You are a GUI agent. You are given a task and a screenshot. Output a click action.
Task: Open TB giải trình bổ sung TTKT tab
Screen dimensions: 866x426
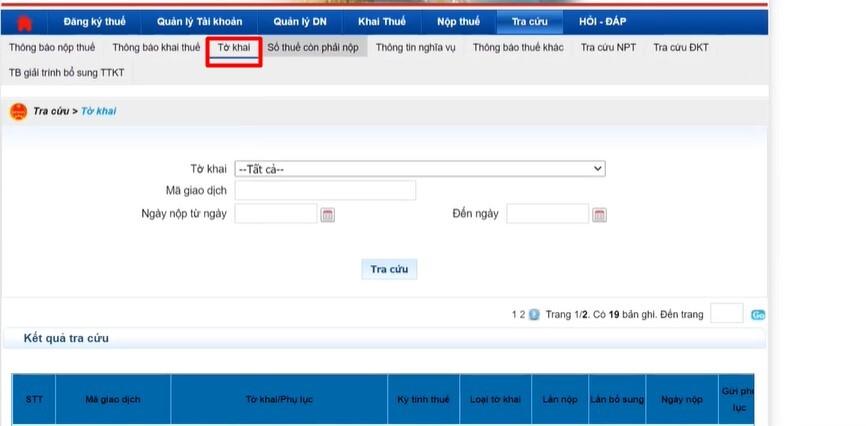66,73
